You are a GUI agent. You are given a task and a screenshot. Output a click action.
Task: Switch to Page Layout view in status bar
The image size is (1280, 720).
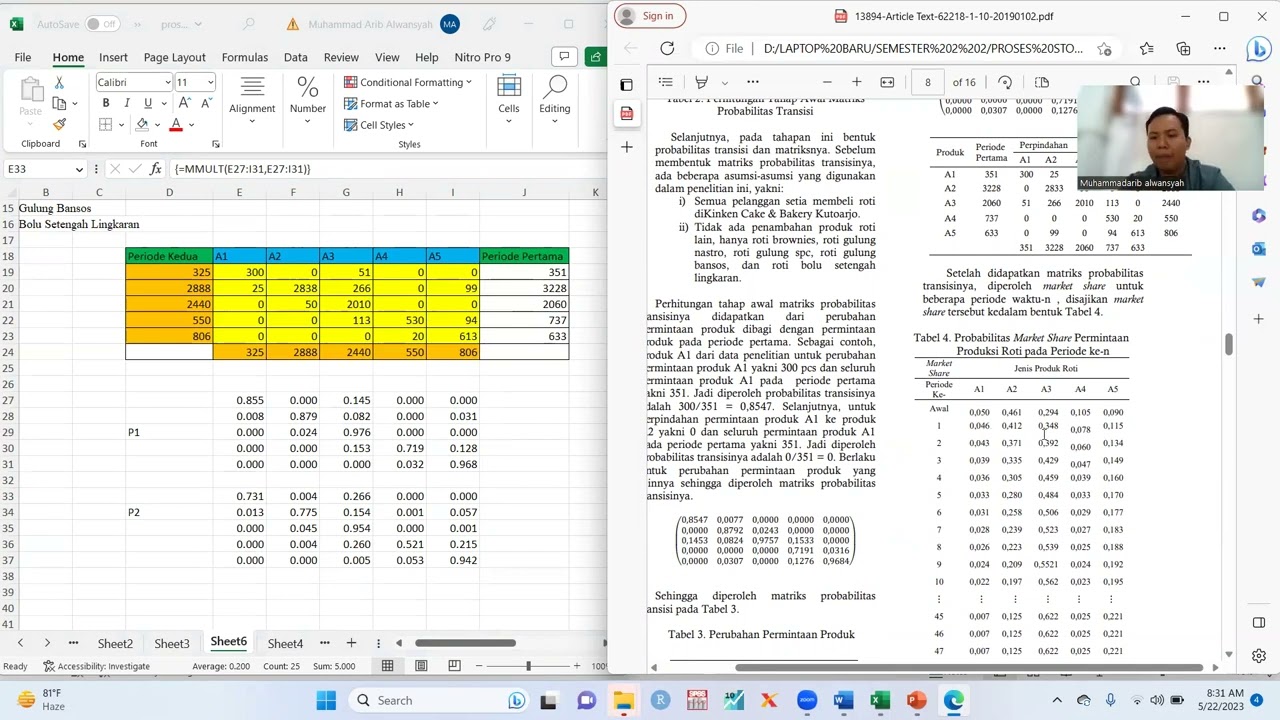click(x=421, y=666)
